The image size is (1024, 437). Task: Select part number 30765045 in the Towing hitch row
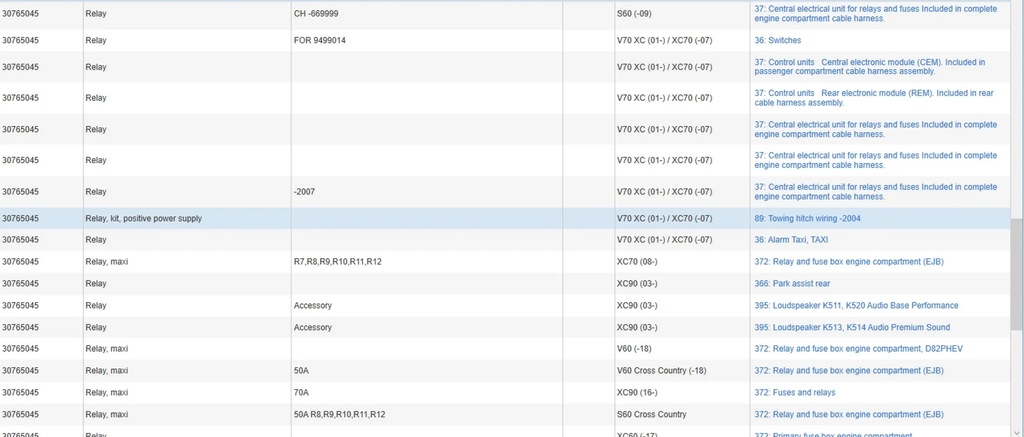point(41,219)
